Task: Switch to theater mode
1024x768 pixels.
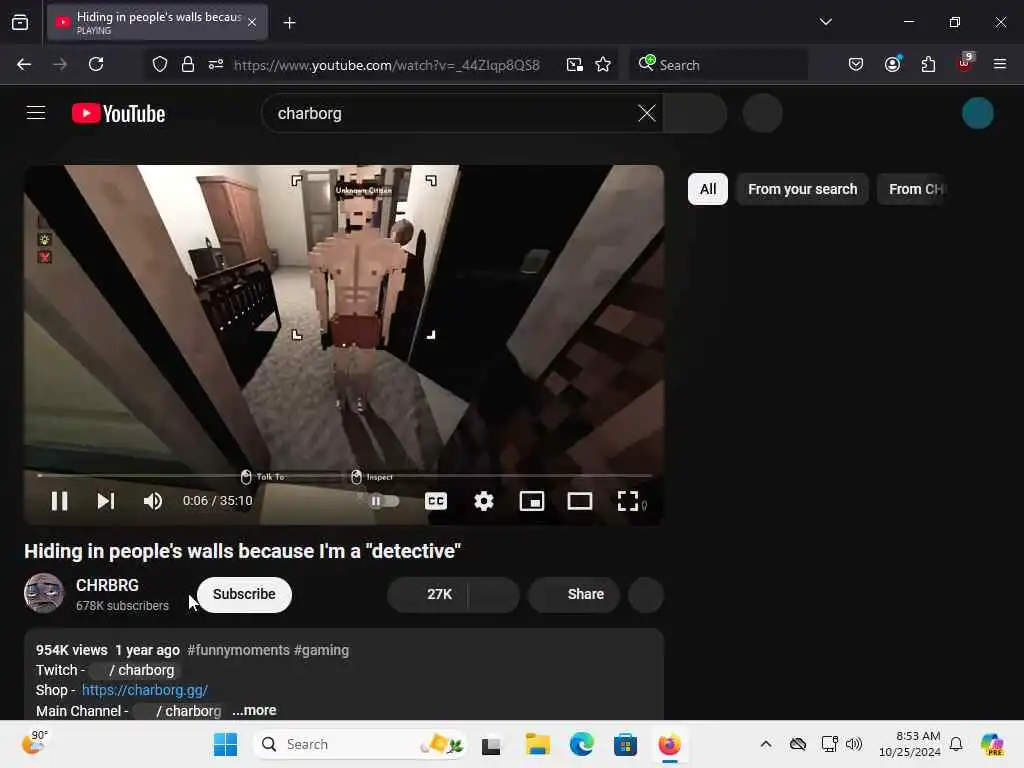Action: point(579,501)
